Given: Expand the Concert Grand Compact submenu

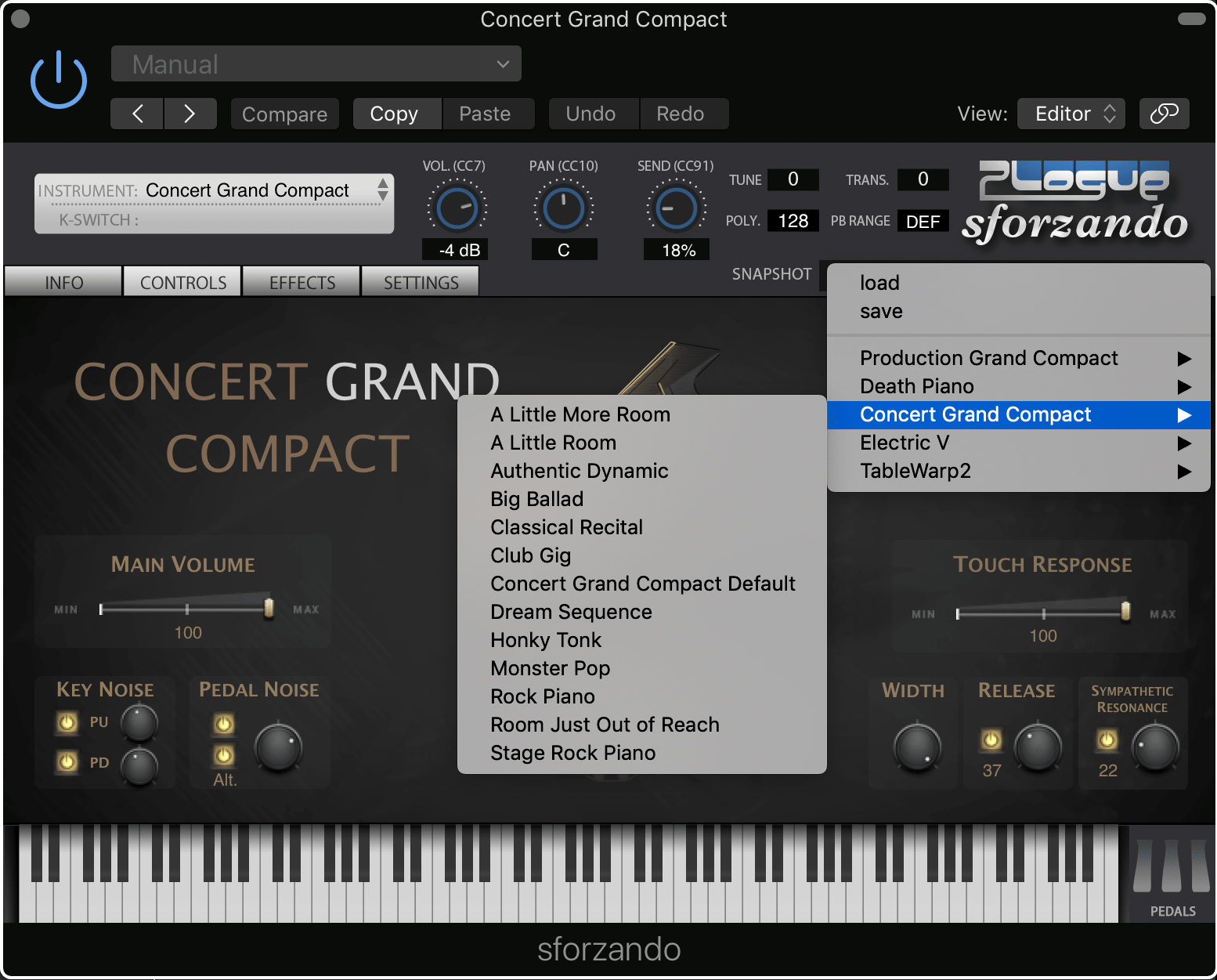Looking at the screenshot, I should pyautogui.click(x=1019, y=414).
